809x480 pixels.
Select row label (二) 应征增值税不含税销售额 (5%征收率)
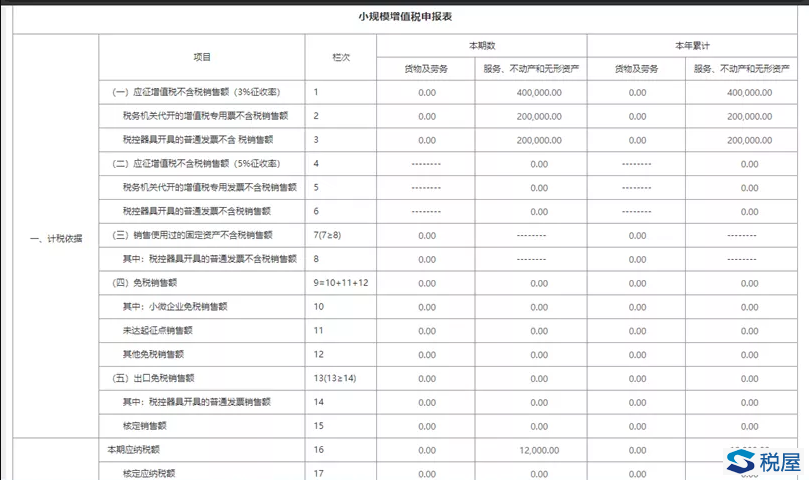[x=196, y=164]
